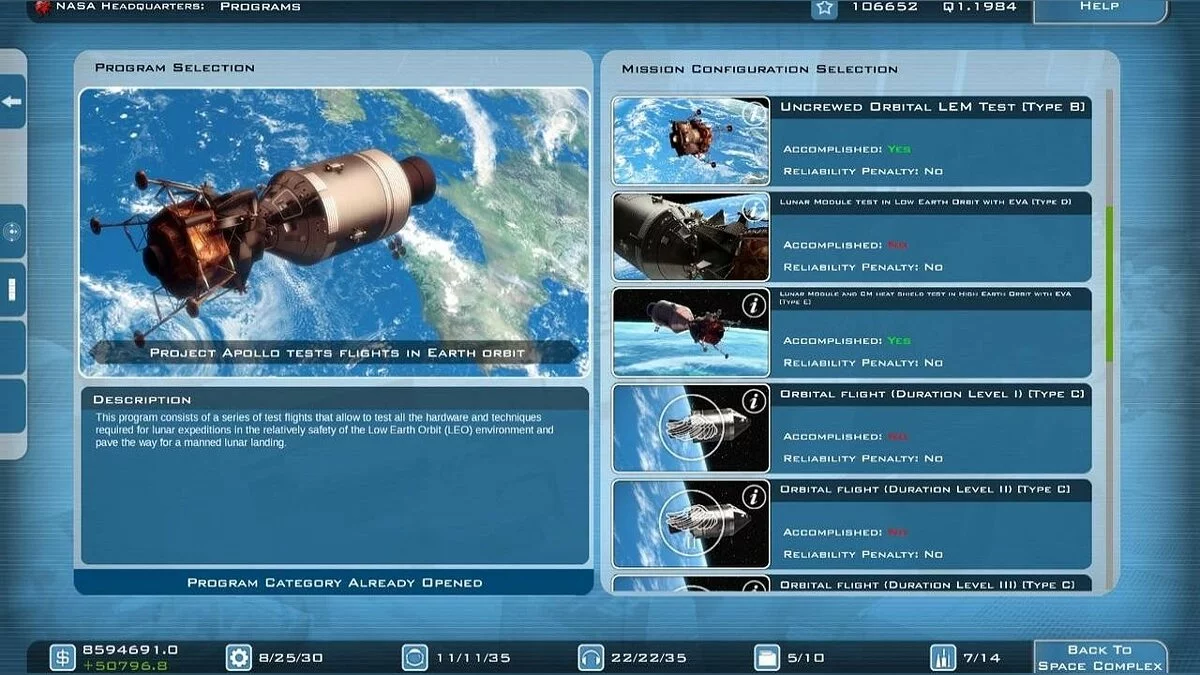Viewport: 1200px width, 675px height.
Task: Click the 8/25/30 engineers count
Action: [x=293, y=658]
